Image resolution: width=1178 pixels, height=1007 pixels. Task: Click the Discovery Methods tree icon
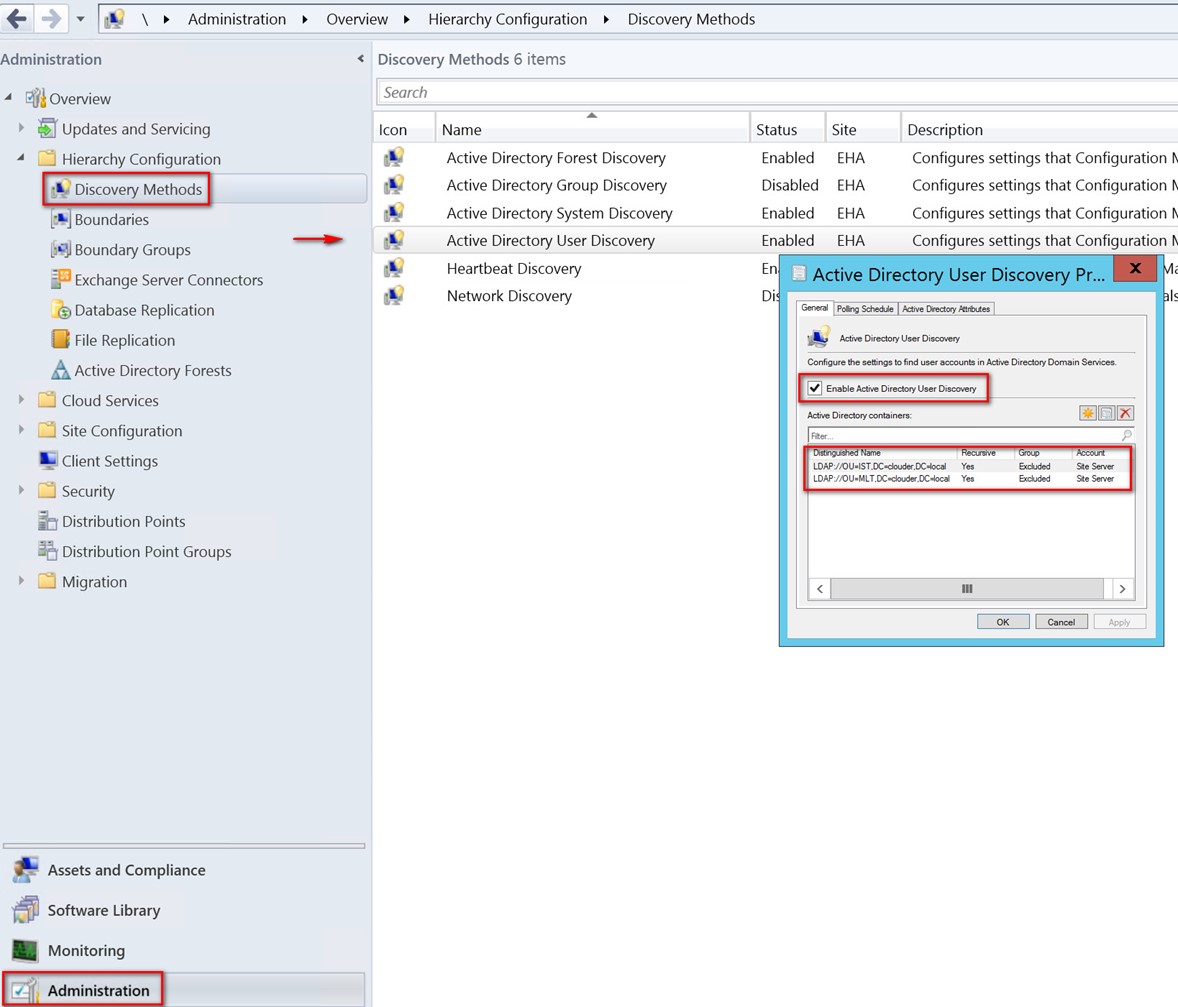[x=60, y=189]
